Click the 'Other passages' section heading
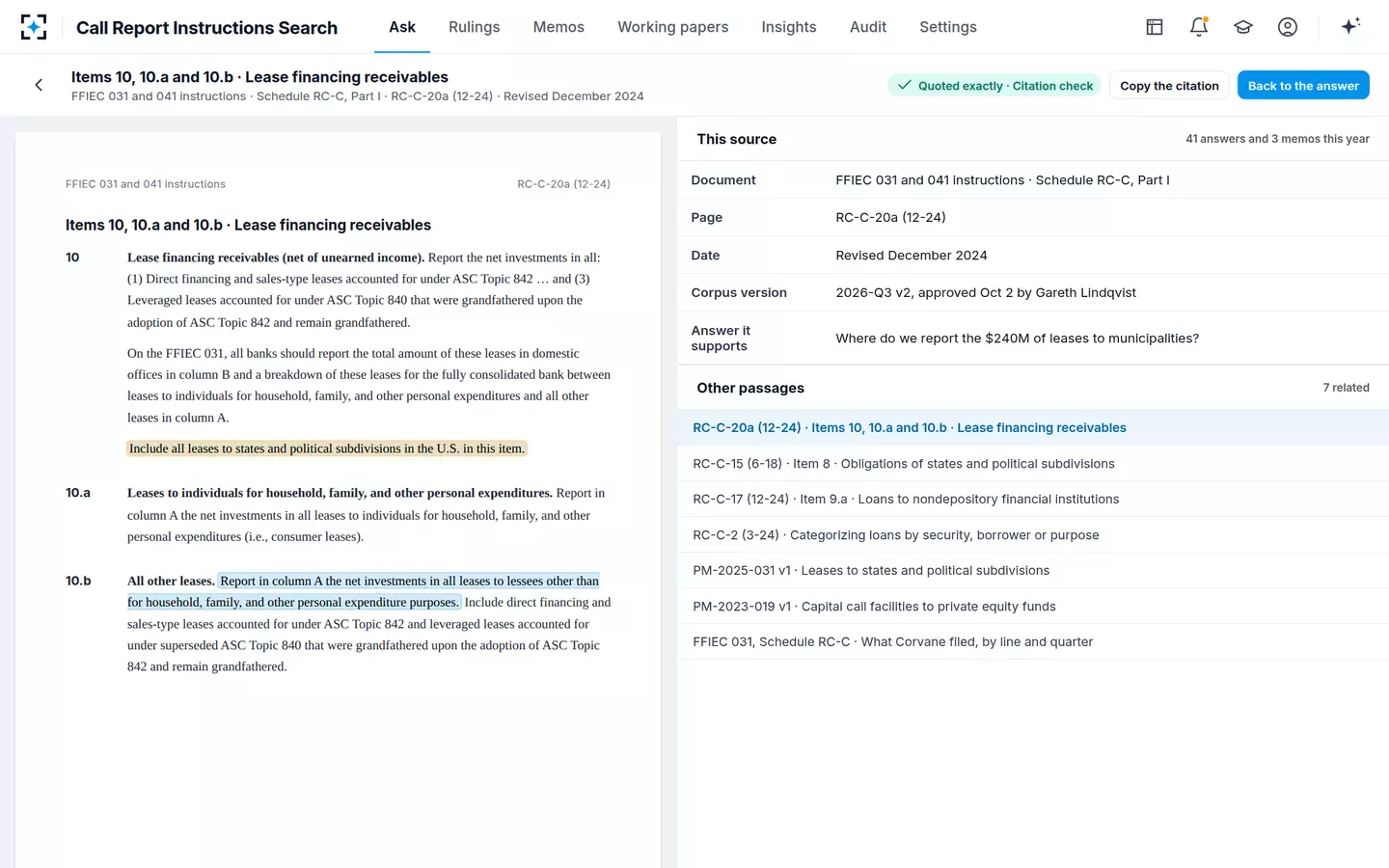The height and width of the screenshot is (868, 1389). (x=750, y=388)
